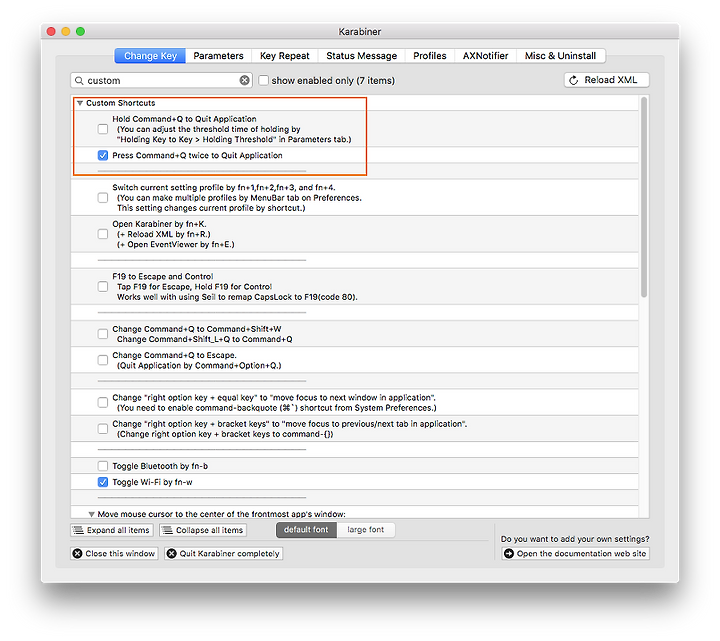This screenshot has height=641, width=720.
Task: Check Toggle Bluetooth by fn-b
Action: coord(103,466)
